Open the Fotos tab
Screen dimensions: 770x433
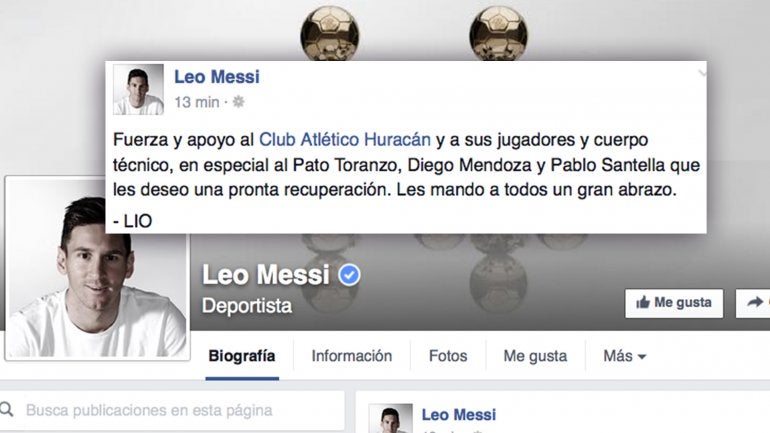[x=448, y=356]
